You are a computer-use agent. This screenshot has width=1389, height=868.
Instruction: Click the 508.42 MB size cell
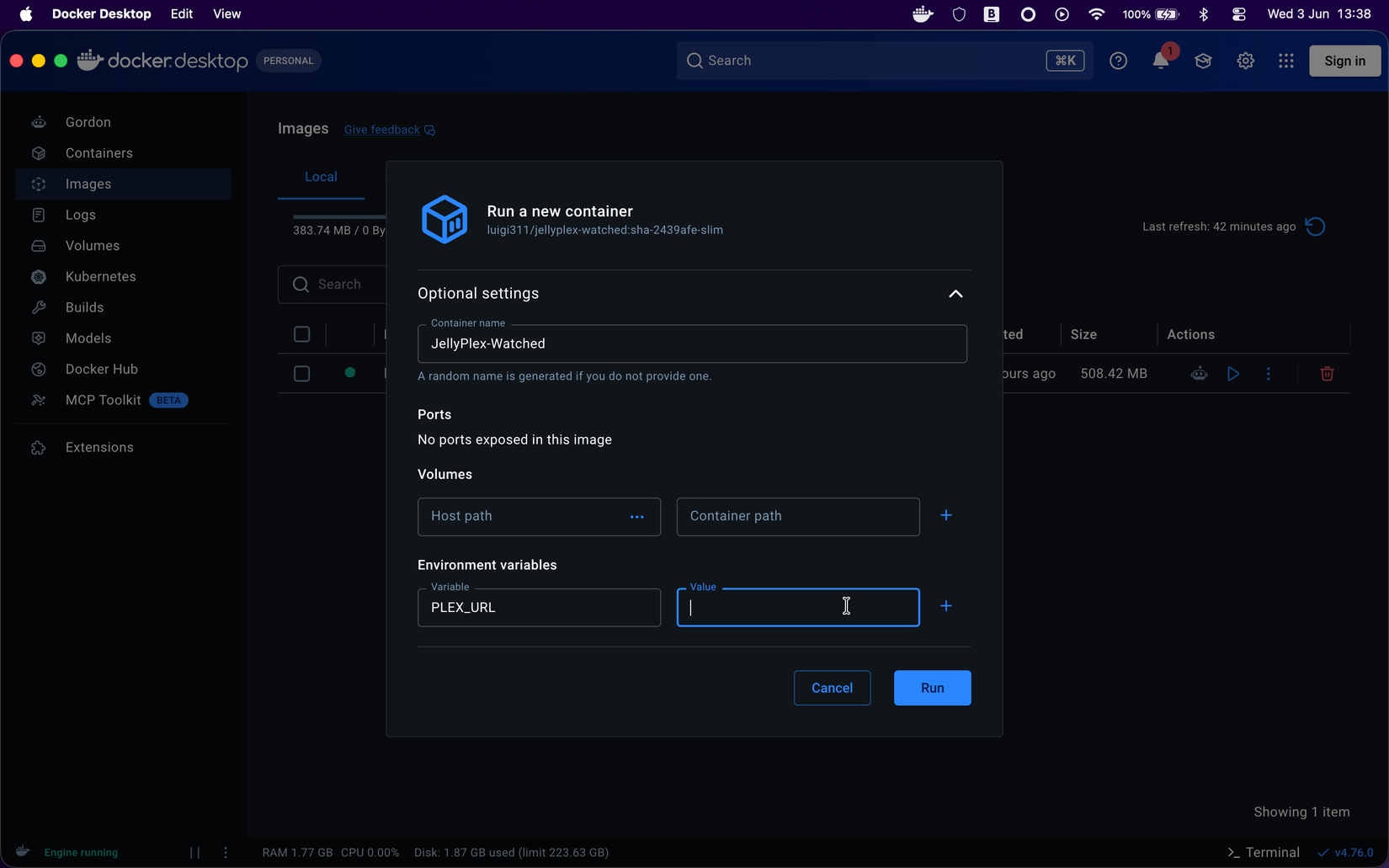1114,374
